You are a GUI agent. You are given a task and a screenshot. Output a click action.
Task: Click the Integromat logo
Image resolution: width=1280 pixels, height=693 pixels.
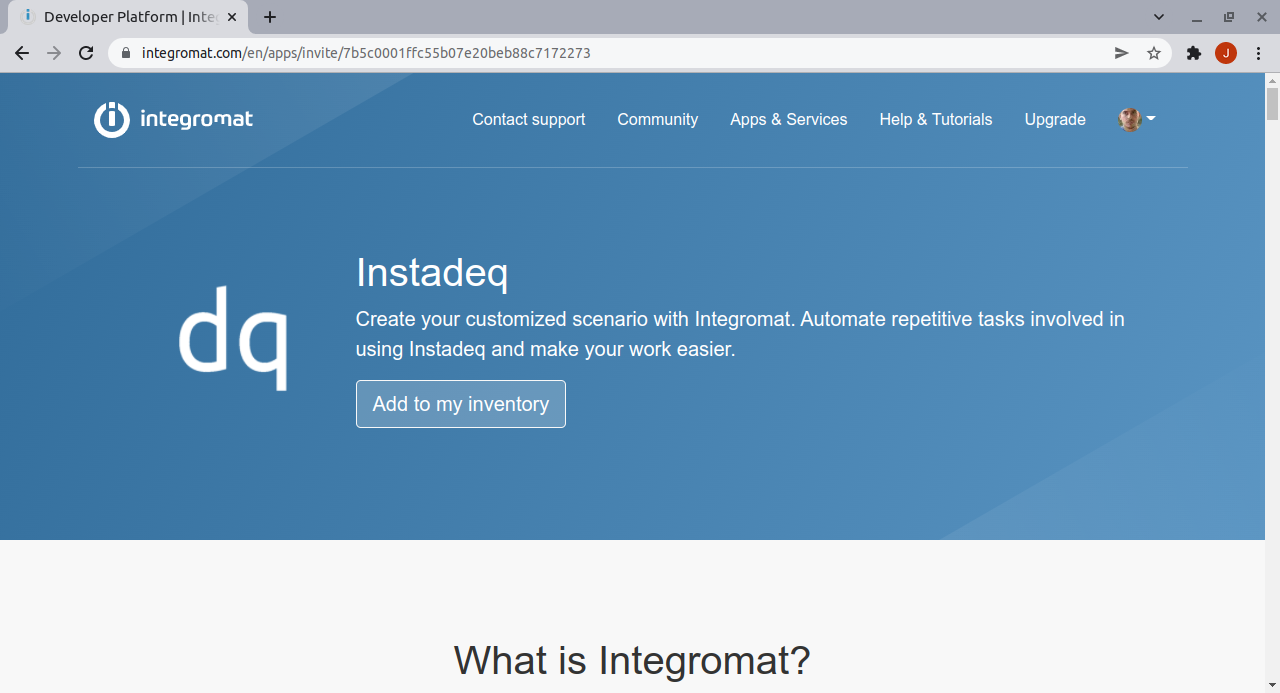coord(174,119)
